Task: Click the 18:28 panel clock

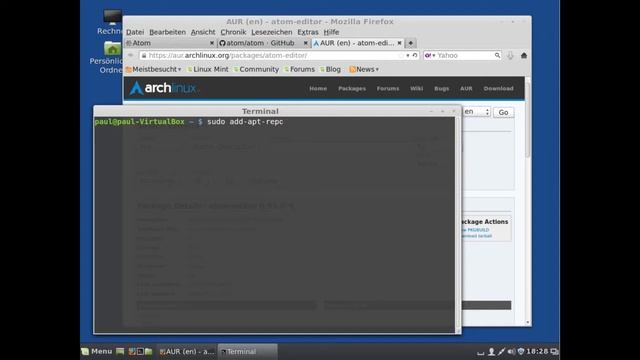Action: [537, 351]
